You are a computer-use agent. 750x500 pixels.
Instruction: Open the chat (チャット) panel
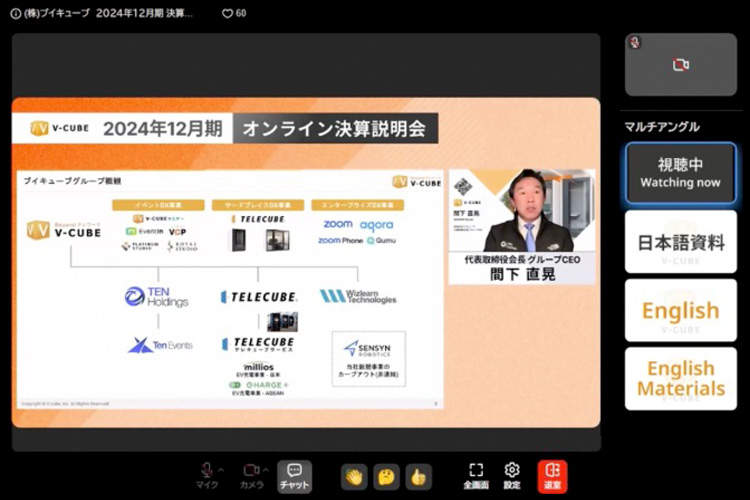(294, 477)
